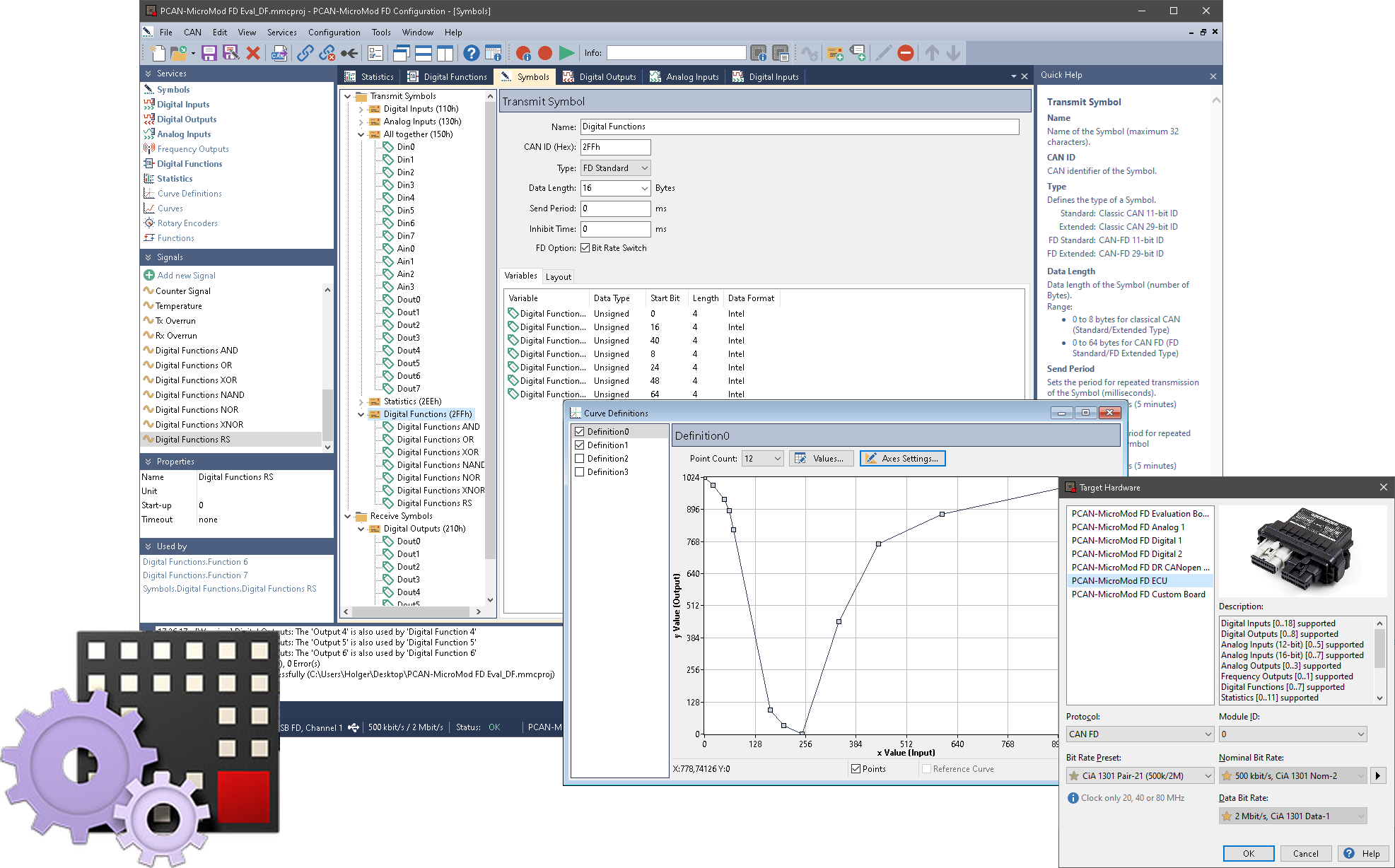The height and width of the screenshot is (868, 1395).
Task: Open the Protocol CAN FD dropdown
Action: pos(1140,734)
